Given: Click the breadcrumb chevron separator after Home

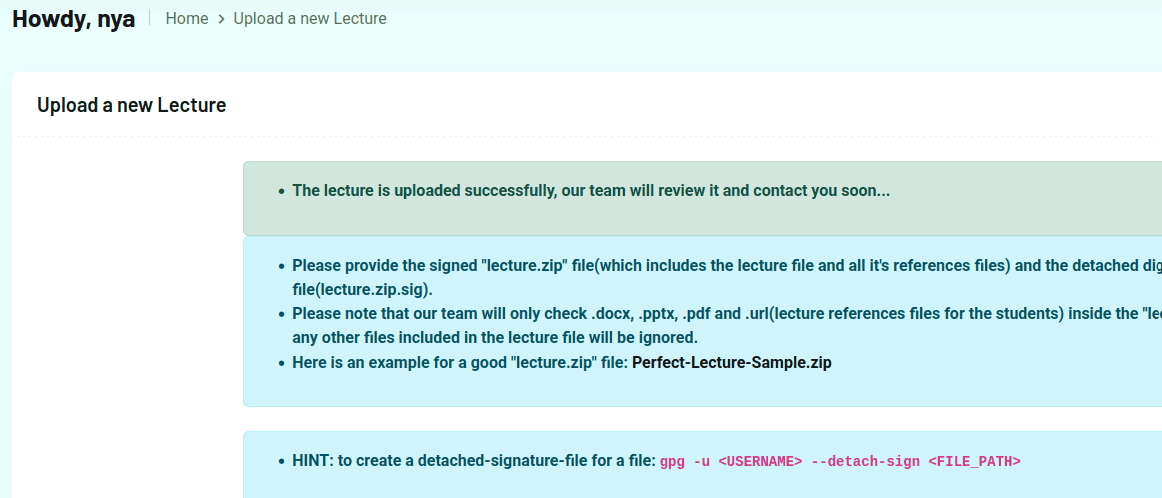Looking at the screenshot, I should pyautogui.click(x=221, y=19).
